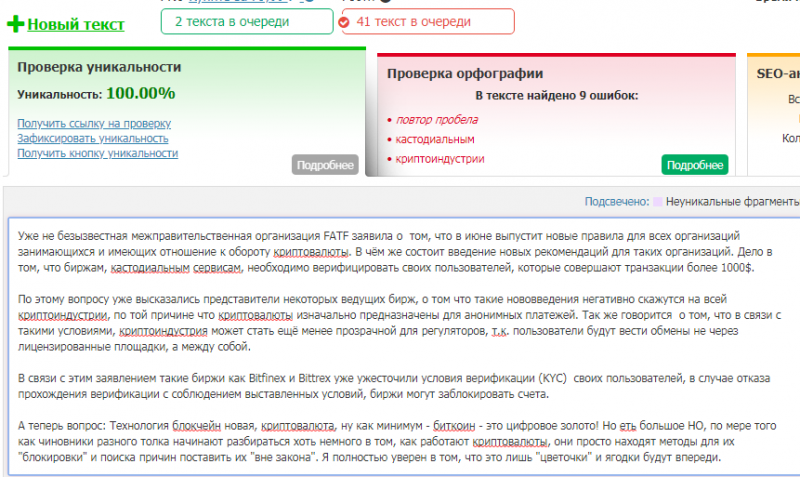Click 'В тексте найдено 9 ошибок' text
Screen dimensions: 800x477
coord(557,95)
